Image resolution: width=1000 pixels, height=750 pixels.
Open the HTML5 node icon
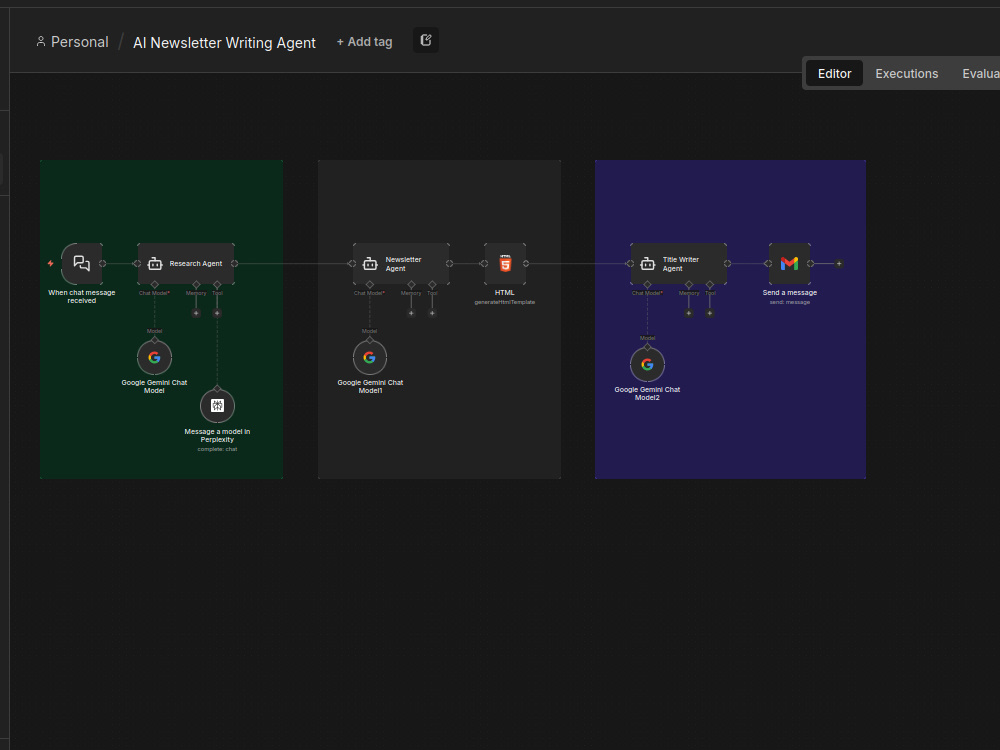(505, 263)
